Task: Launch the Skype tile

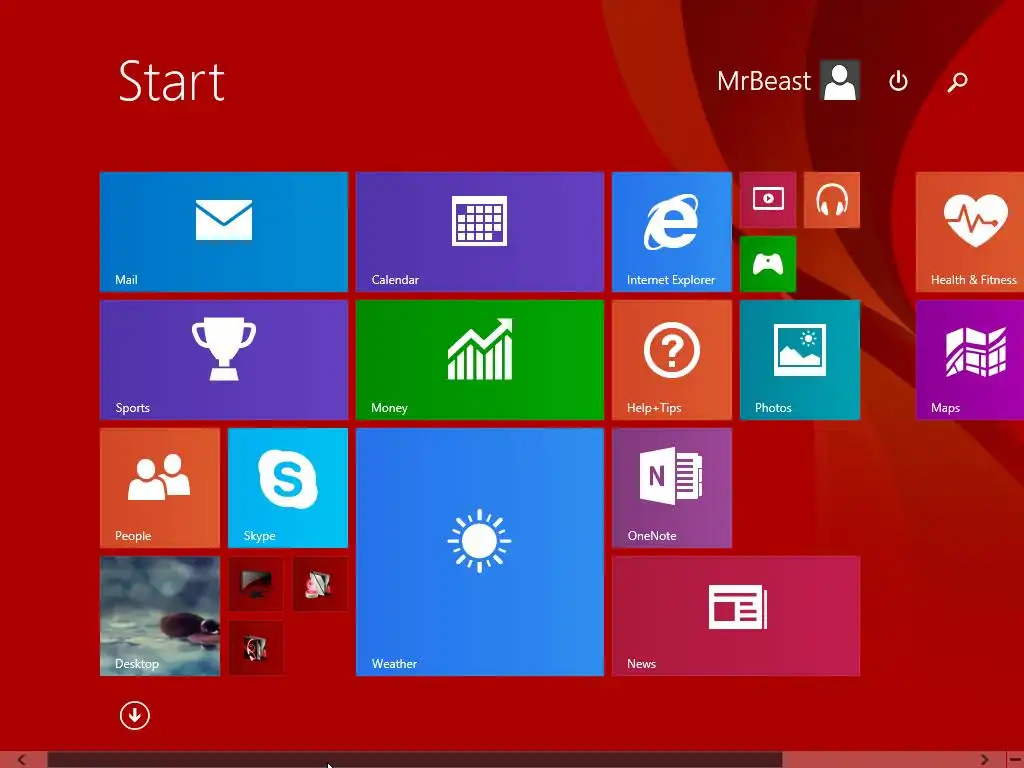Action: pyautogui.click(x=287, y=488)
